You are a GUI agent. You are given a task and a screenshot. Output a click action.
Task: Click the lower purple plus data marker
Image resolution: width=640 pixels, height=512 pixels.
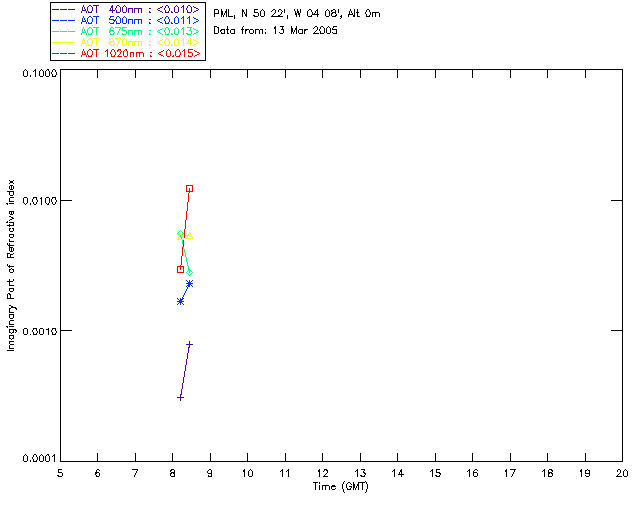(180, 398)
